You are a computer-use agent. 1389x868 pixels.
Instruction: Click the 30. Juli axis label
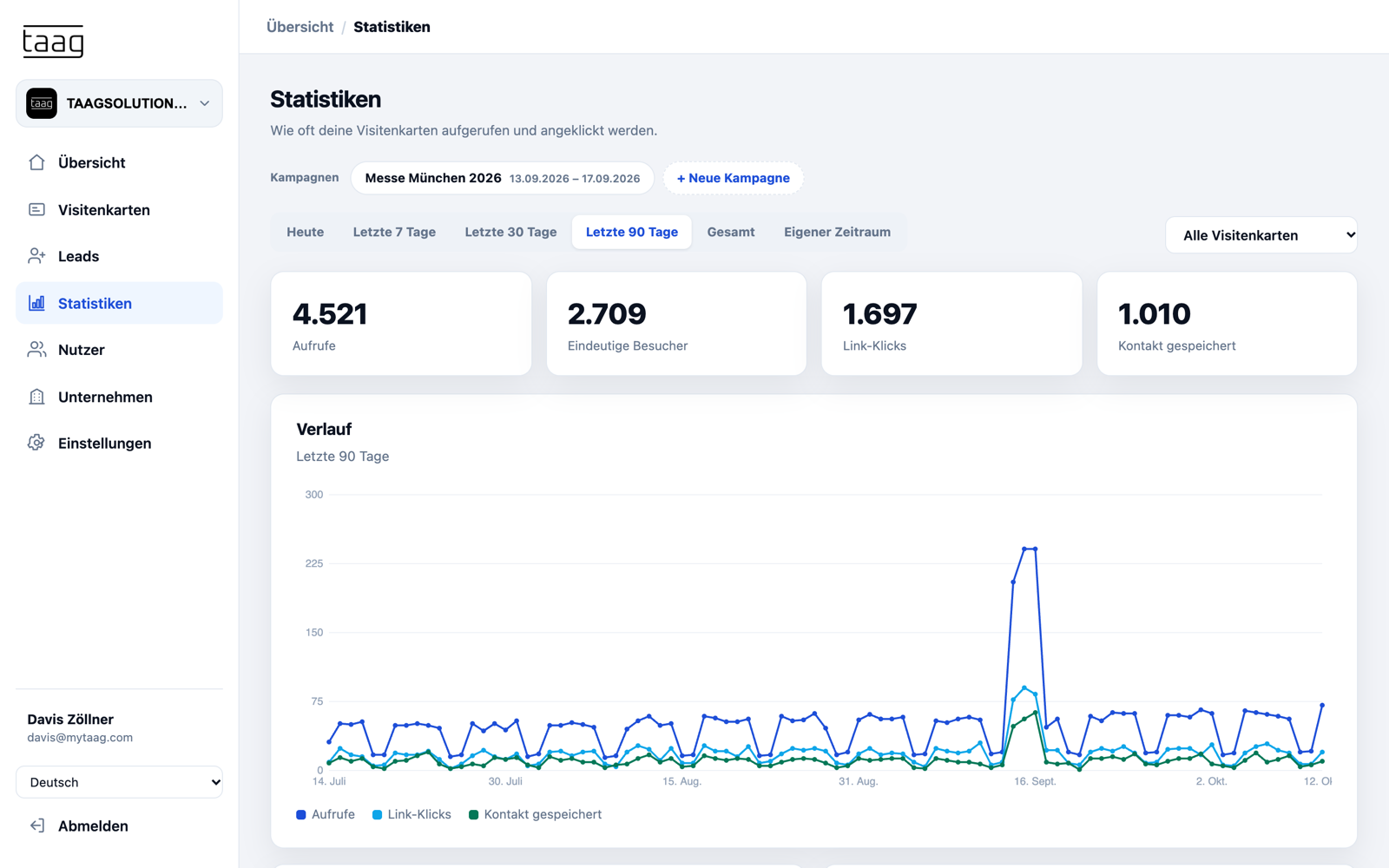[x=505, y=781]
